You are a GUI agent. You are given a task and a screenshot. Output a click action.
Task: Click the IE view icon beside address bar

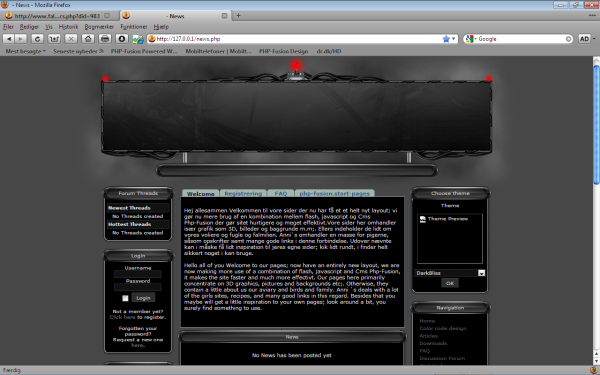click(138, 39)
